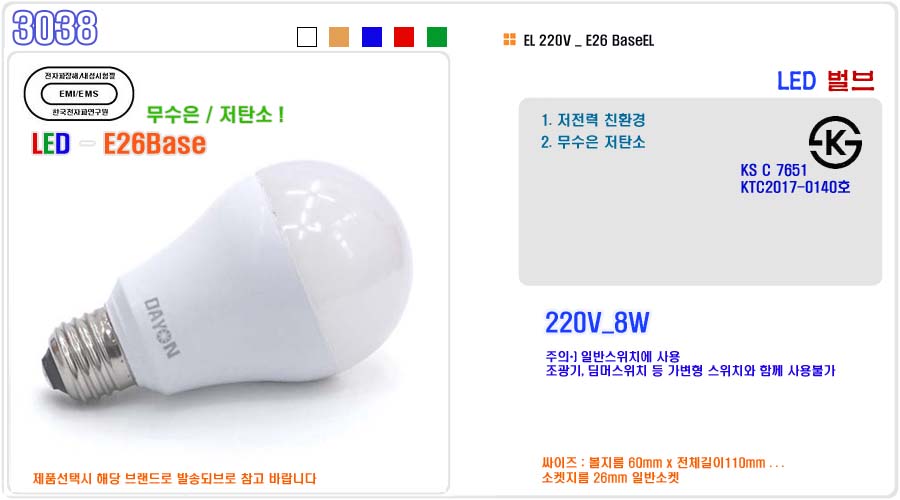
Task: Click the EL 220V _ E26 BaseEL title
Action: coord(589,40)
